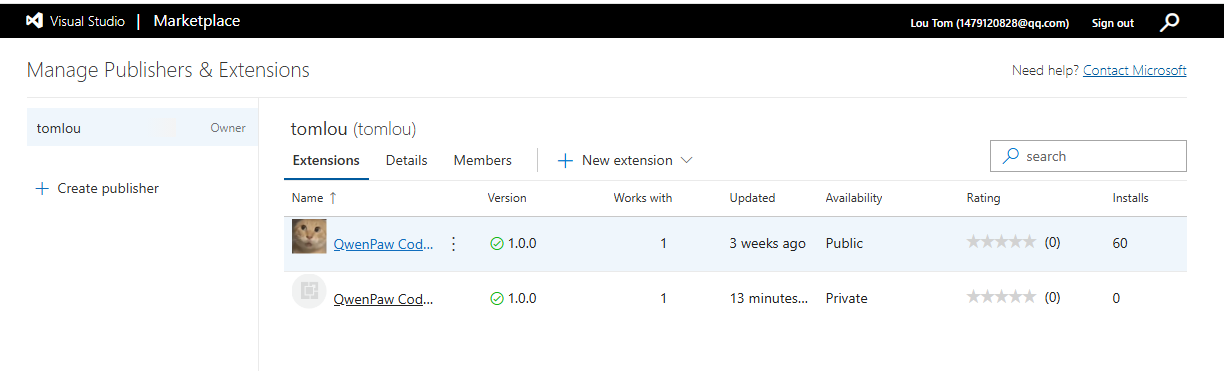This screenshot has height=371, width=1224.
Task: Open the Marketplace header link
Action: pos(197,21)
